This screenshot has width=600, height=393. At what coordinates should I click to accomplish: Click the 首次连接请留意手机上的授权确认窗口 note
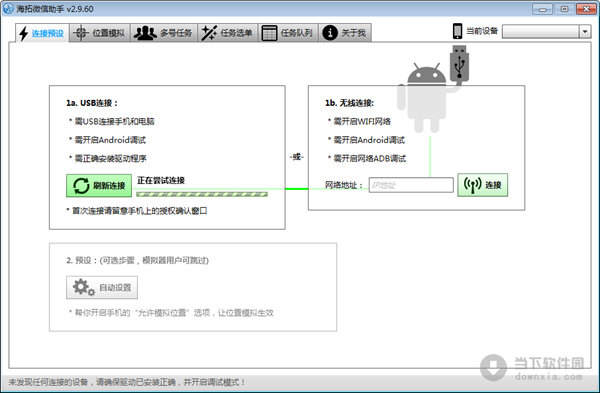pyautogui.click(x=137, y=211)
